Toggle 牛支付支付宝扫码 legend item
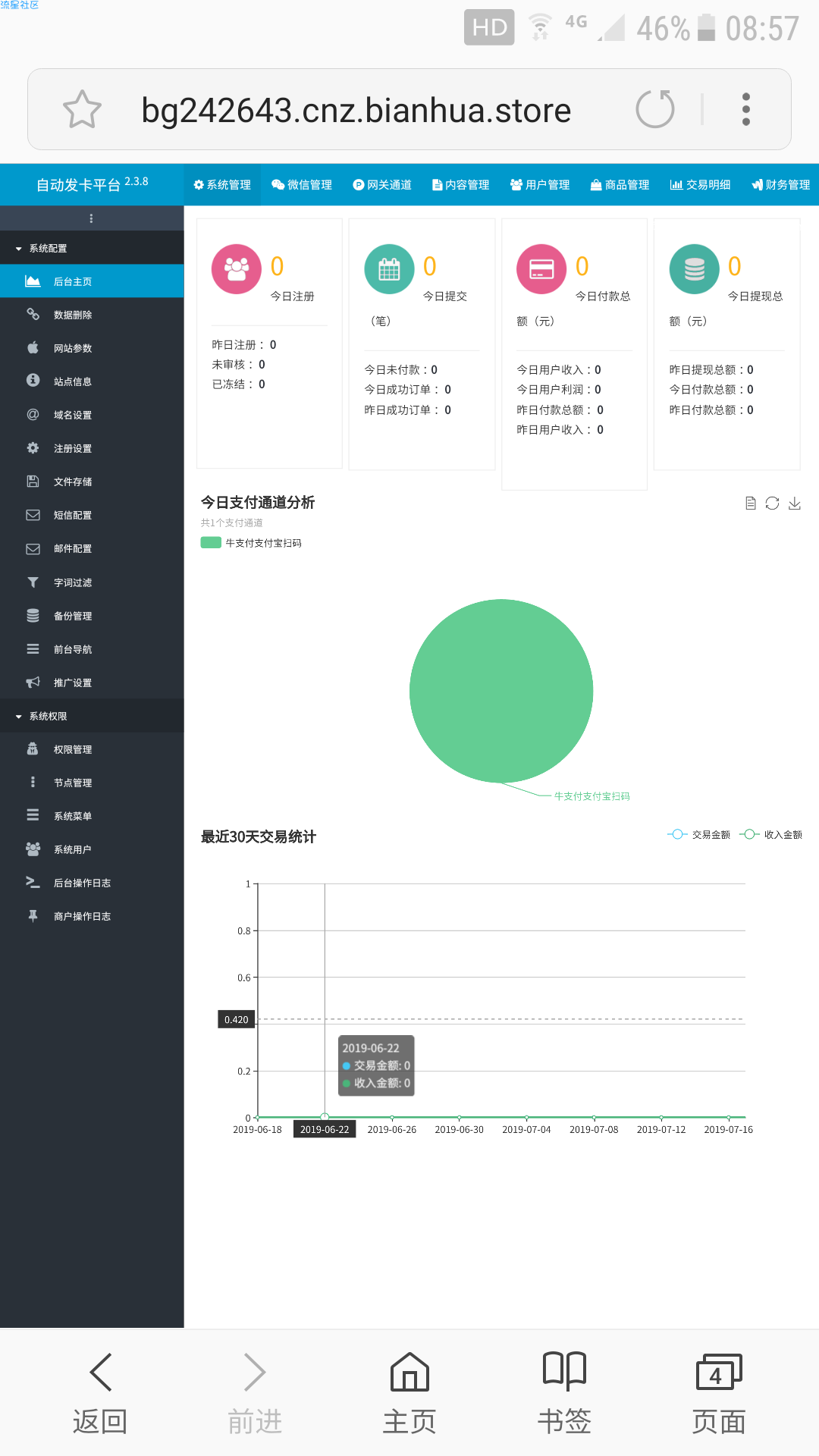 [x=251, y=543]
